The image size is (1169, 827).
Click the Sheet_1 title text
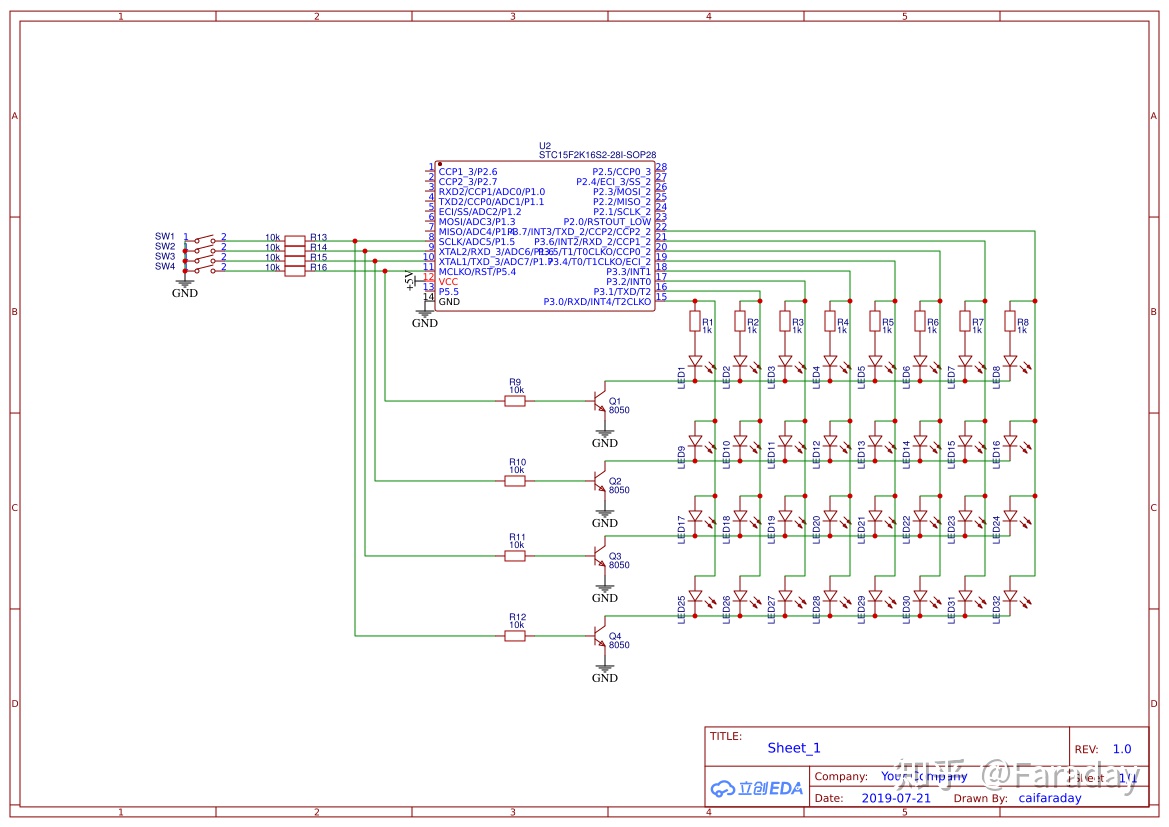[794, 748]
